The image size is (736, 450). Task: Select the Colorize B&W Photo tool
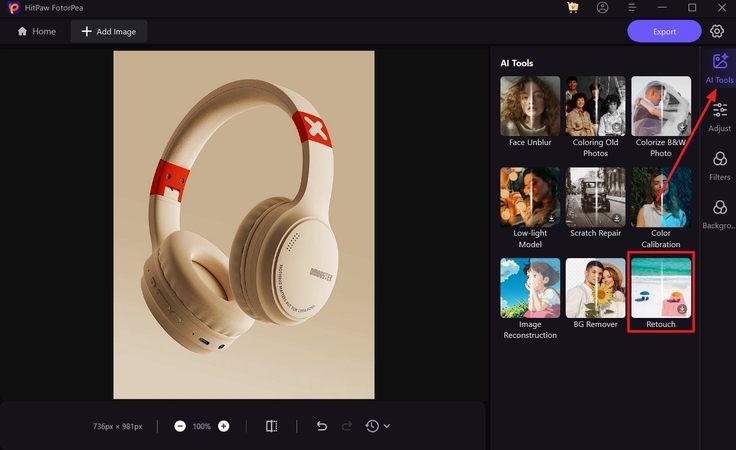pos(661,117)
